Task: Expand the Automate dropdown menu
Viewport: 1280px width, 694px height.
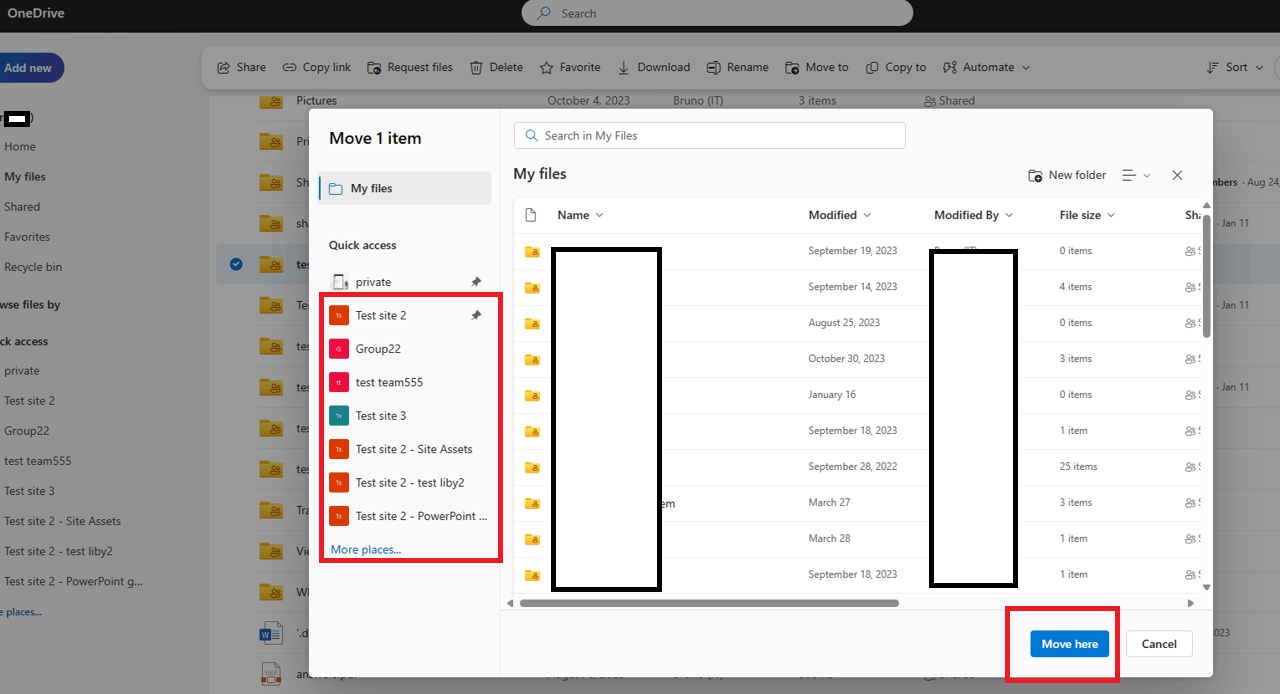Action: (x=1026, y=68)
